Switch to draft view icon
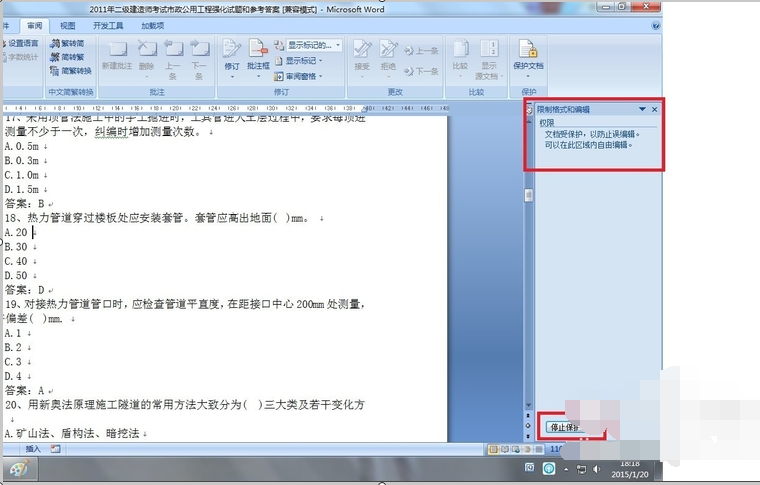This screenshot has height=485, width=760. point(538,449)
